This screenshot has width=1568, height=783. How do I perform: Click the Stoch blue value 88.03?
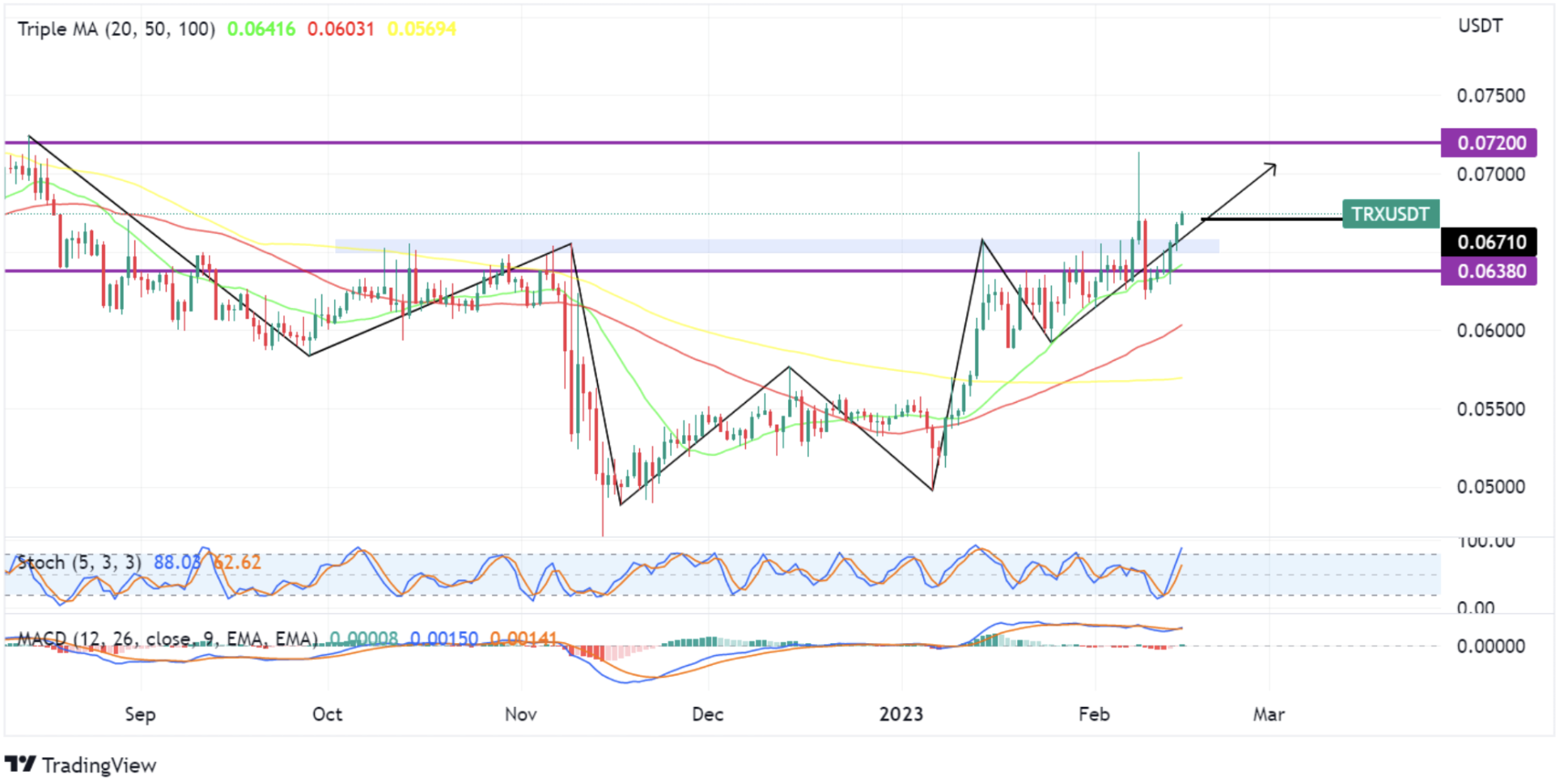tap(176, 562)
